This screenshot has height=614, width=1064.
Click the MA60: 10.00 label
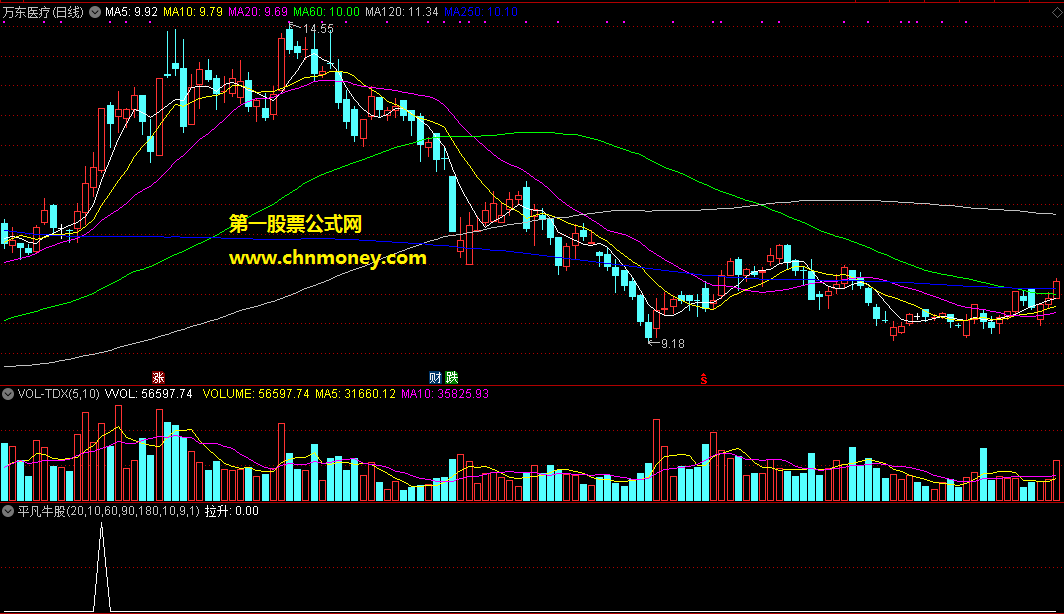click(326, 12)
